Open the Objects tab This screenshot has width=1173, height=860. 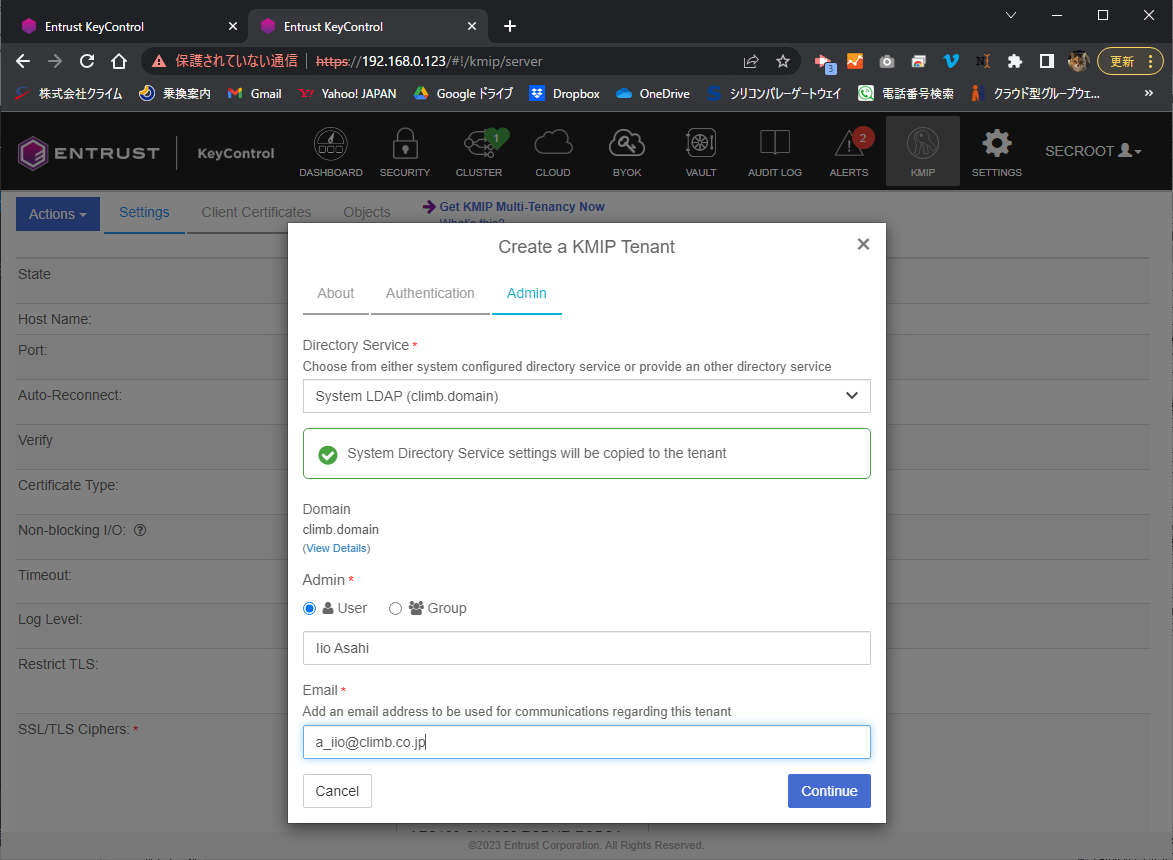click(367, 212)
